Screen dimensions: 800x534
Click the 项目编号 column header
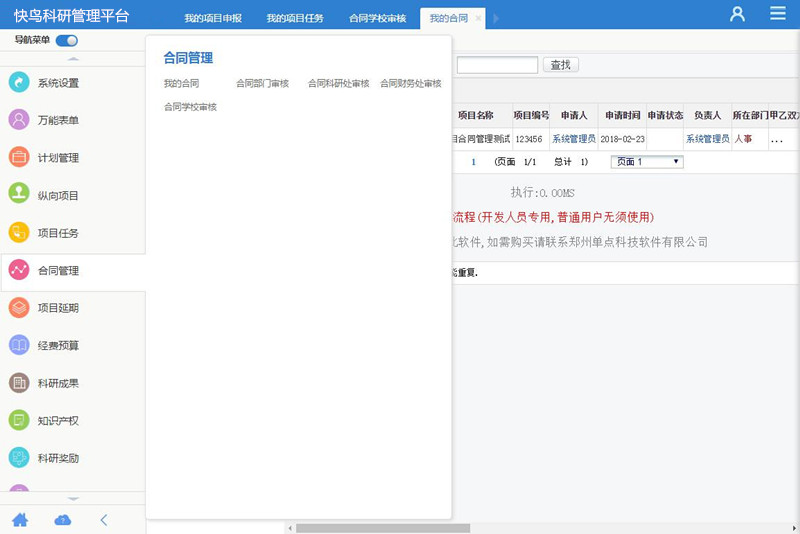click(x=531, y=115)
